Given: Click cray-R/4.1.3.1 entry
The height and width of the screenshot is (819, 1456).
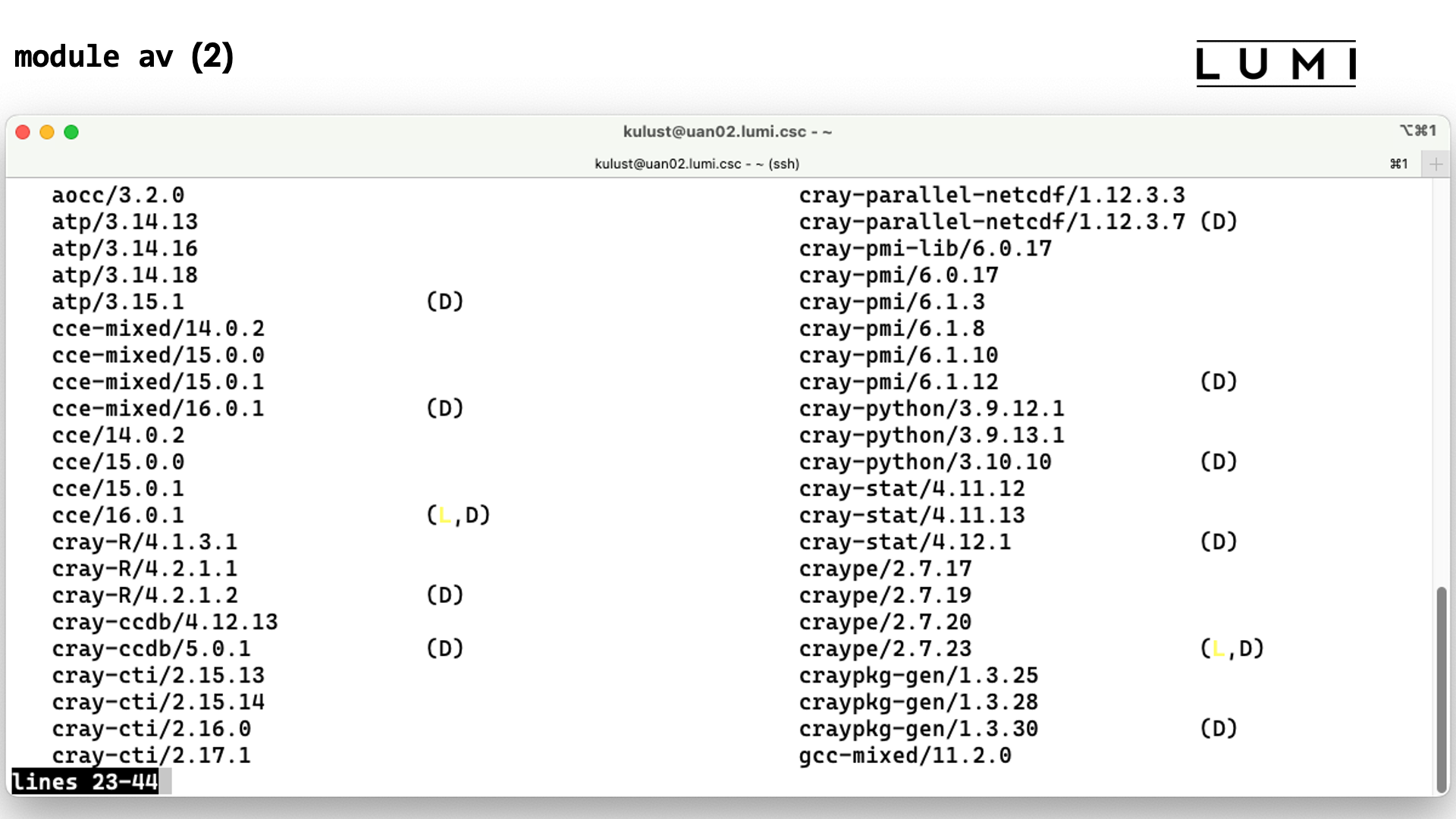Looking at the screenshot, I should (145, 542).
